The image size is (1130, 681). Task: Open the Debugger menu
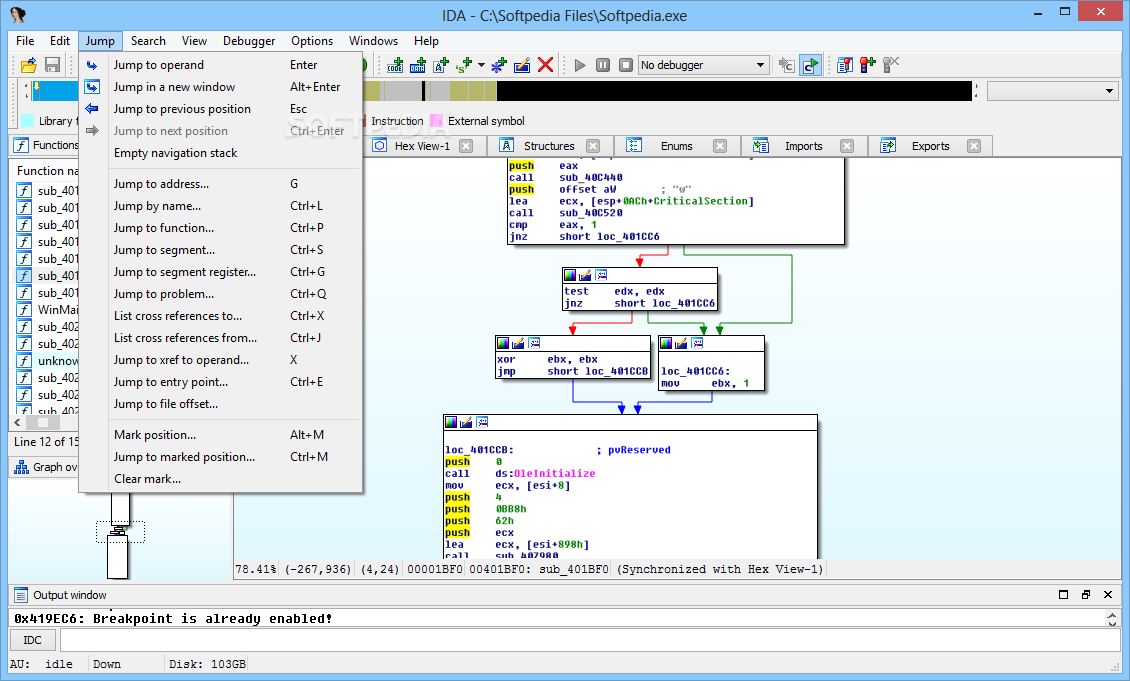[x=249, y=41]
